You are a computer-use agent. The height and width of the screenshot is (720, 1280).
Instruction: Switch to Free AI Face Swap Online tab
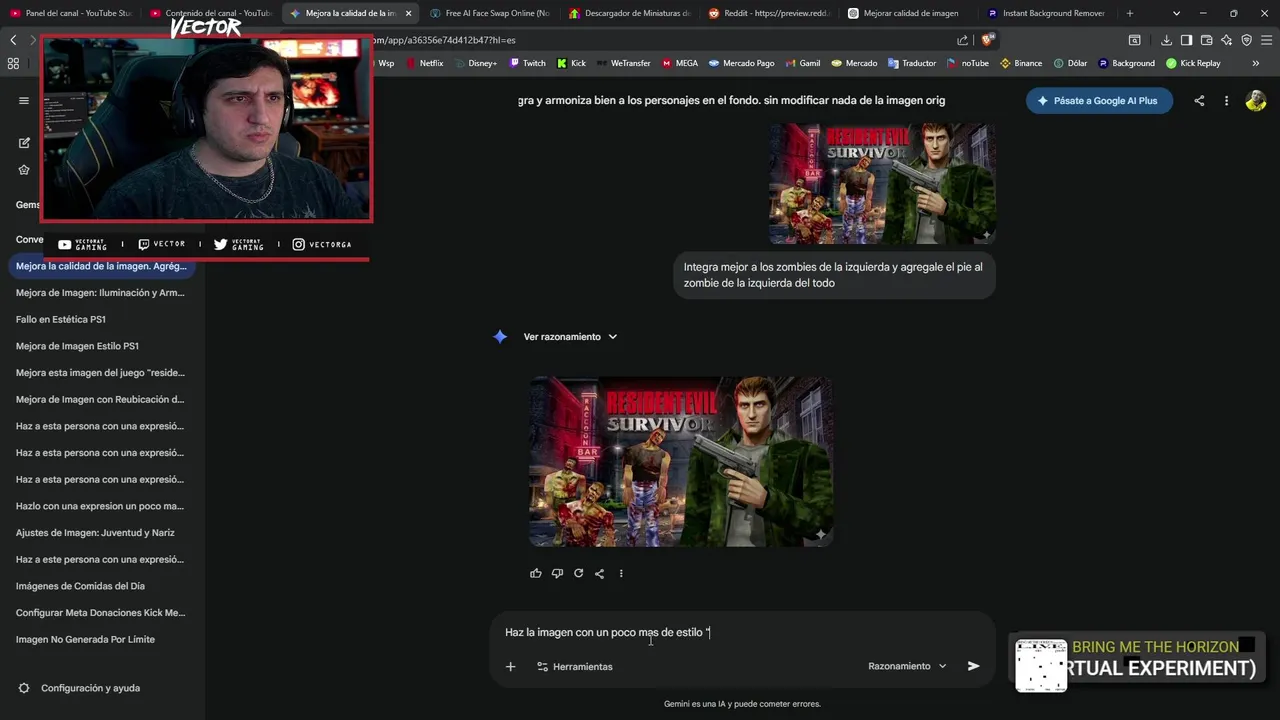pyautogui.click(x=490, y=13)
